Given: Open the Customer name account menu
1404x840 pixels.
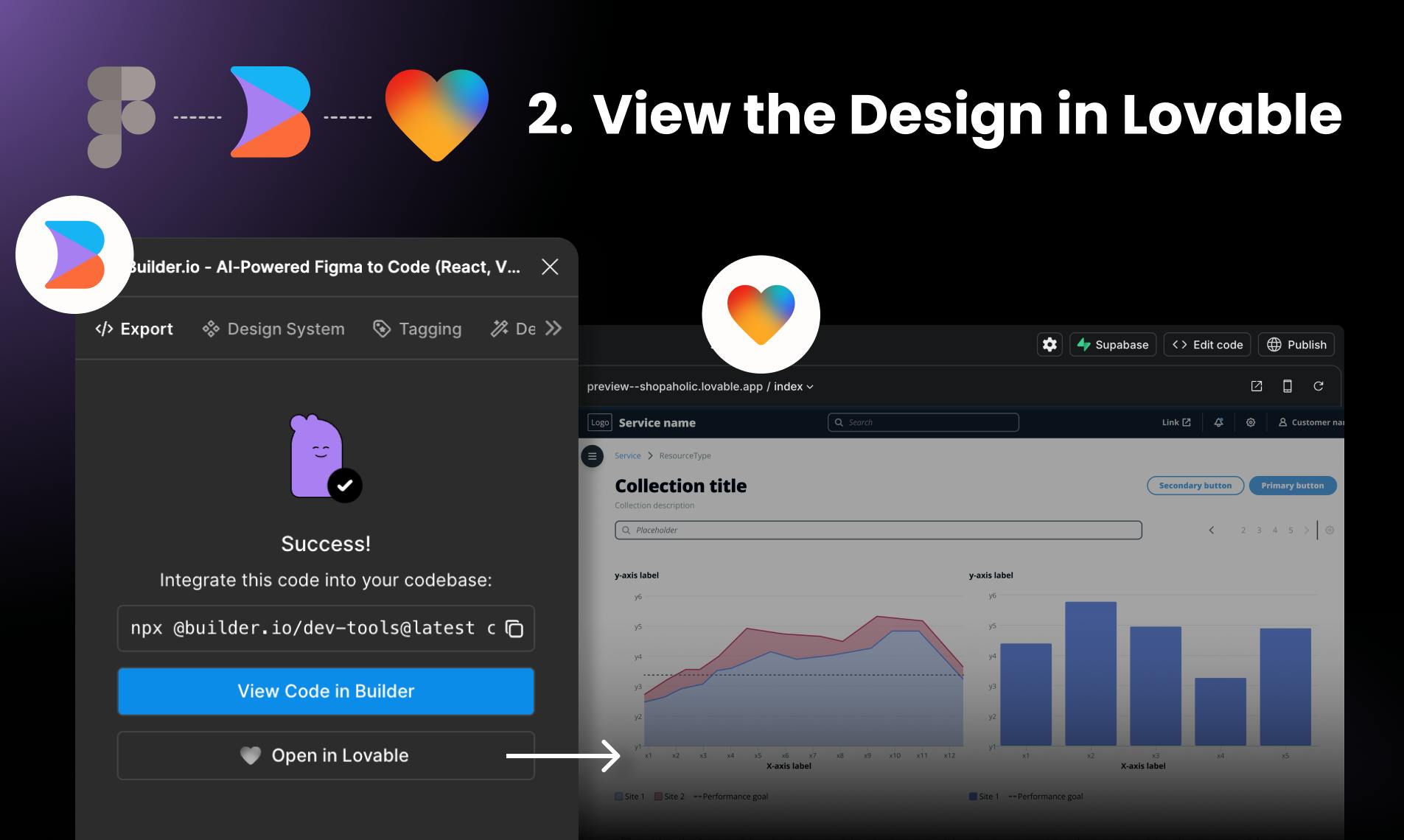Looking at the screenshot, I should pyautogui.click(x=1311, y=422).
